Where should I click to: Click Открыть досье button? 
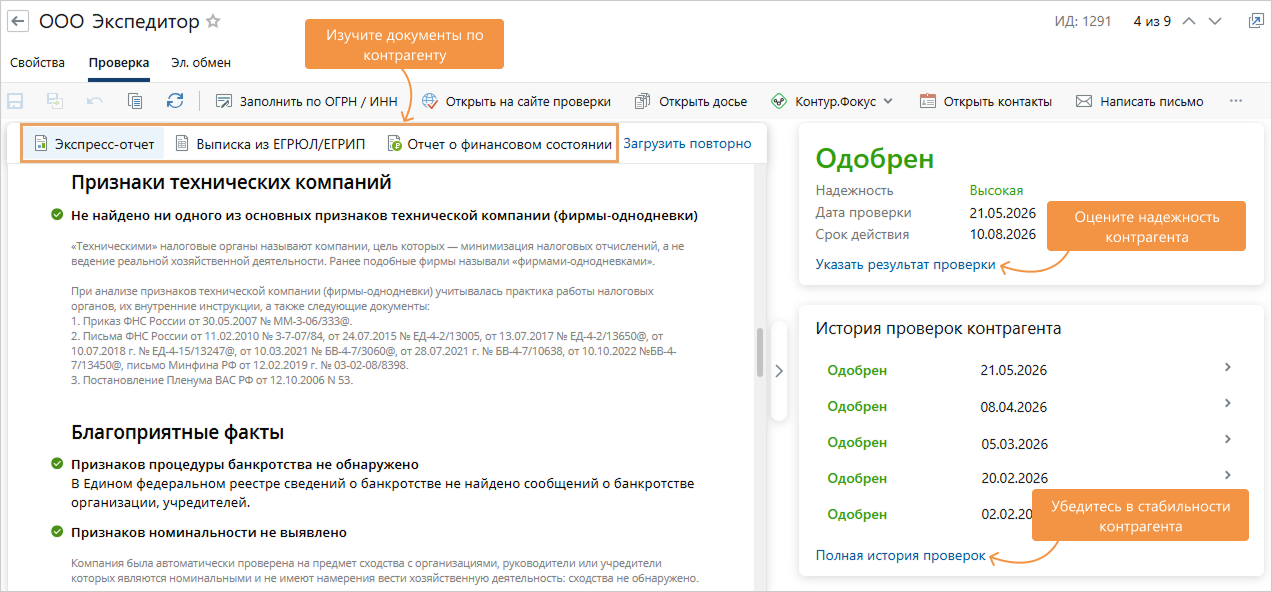coord(691,101)
